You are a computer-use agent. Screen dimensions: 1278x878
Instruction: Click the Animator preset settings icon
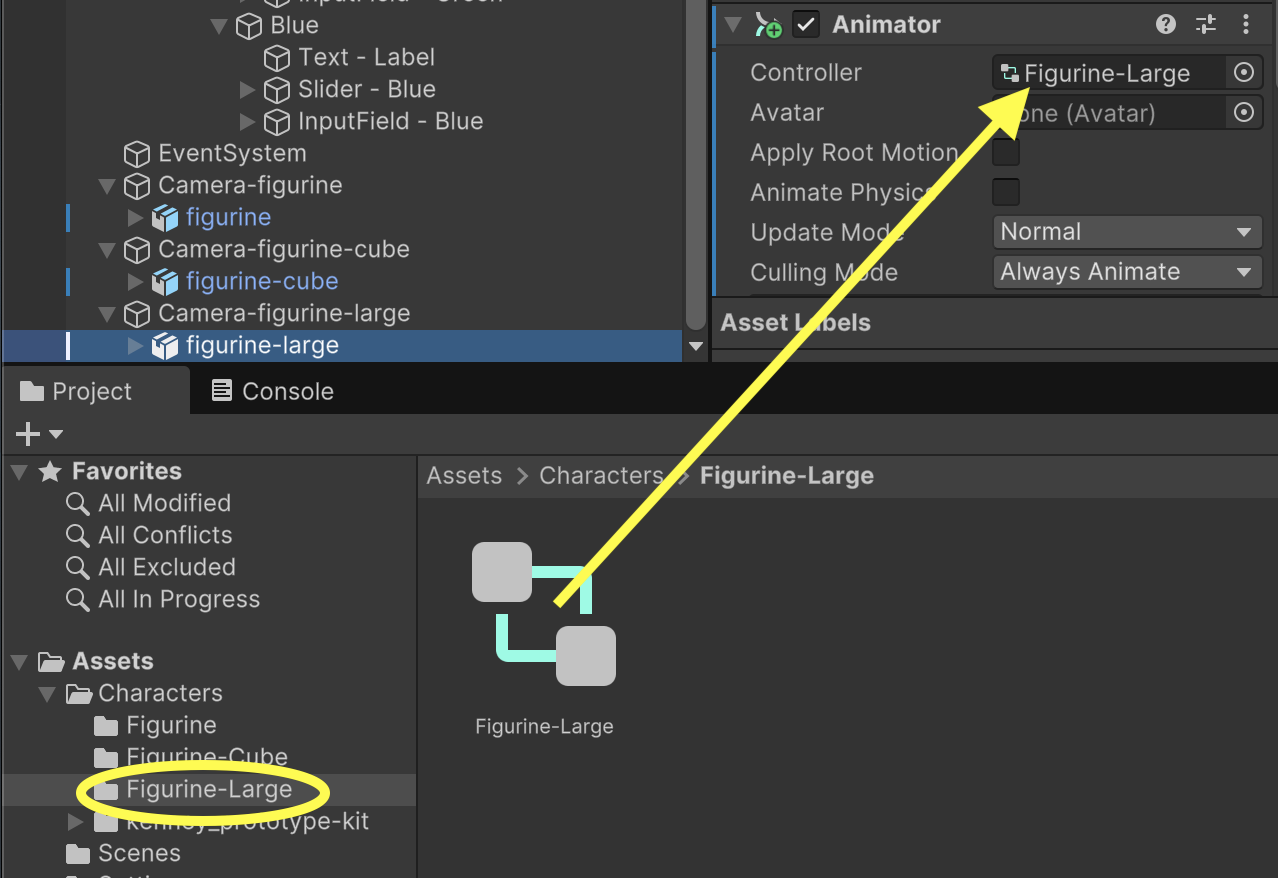(x=1207, y=25)
